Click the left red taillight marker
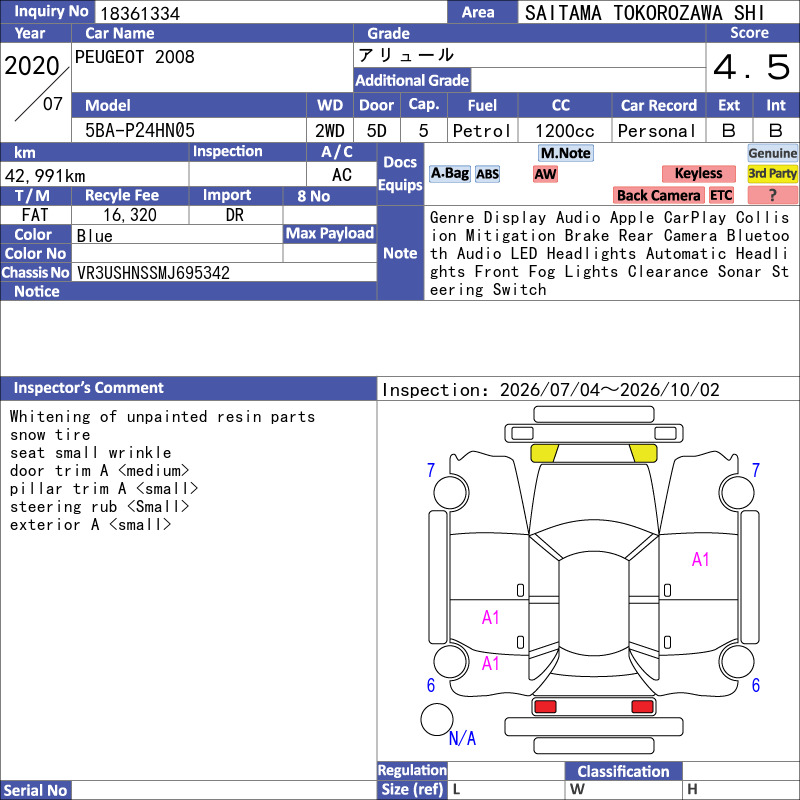The width and height of the screenshot is (800, 800). pos(545,707)
